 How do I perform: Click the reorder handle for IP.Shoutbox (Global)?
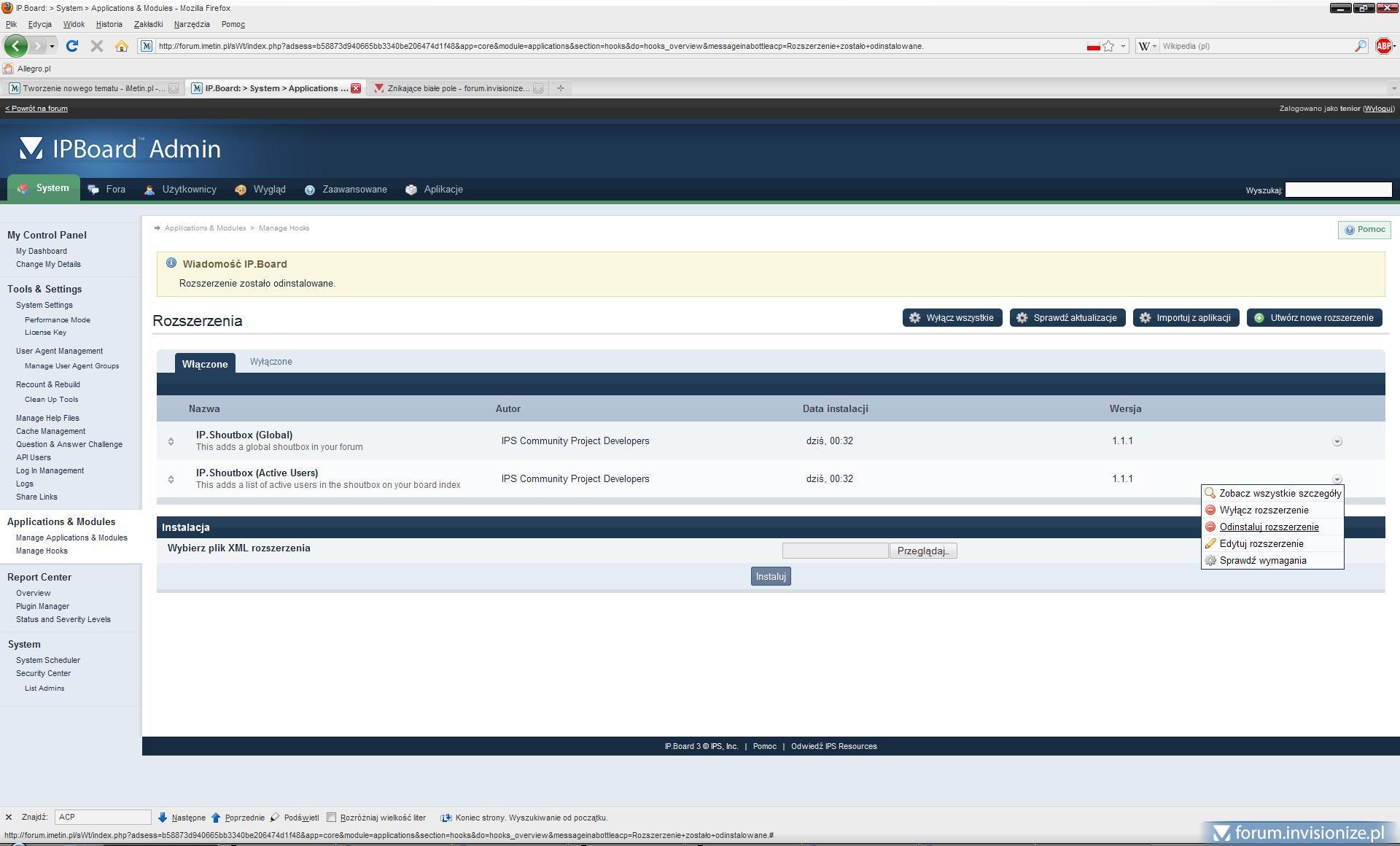pos(171,441)
